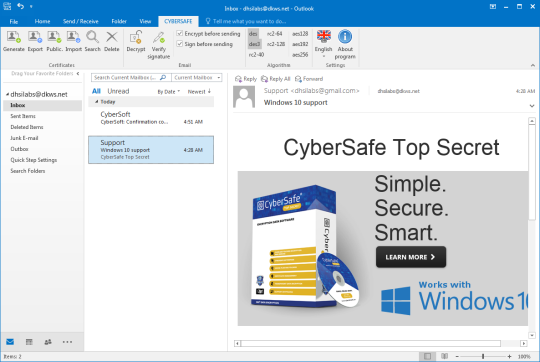This screenshot has width=540, height=362.
Task: Select the des3 algorithm
Action: click(x=255, y=44)
